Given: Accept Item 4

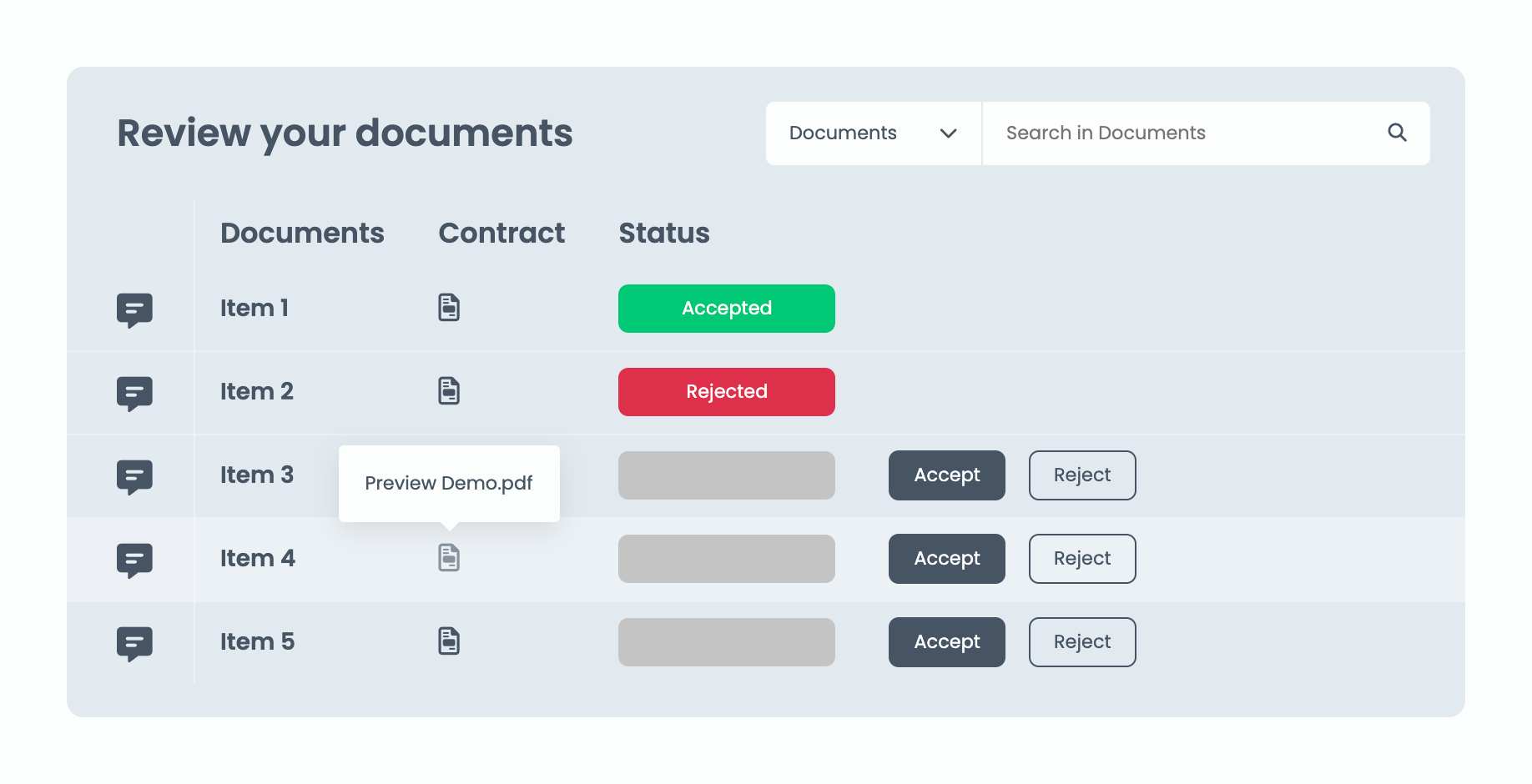Looking at the screenshot, I should 946,559.
